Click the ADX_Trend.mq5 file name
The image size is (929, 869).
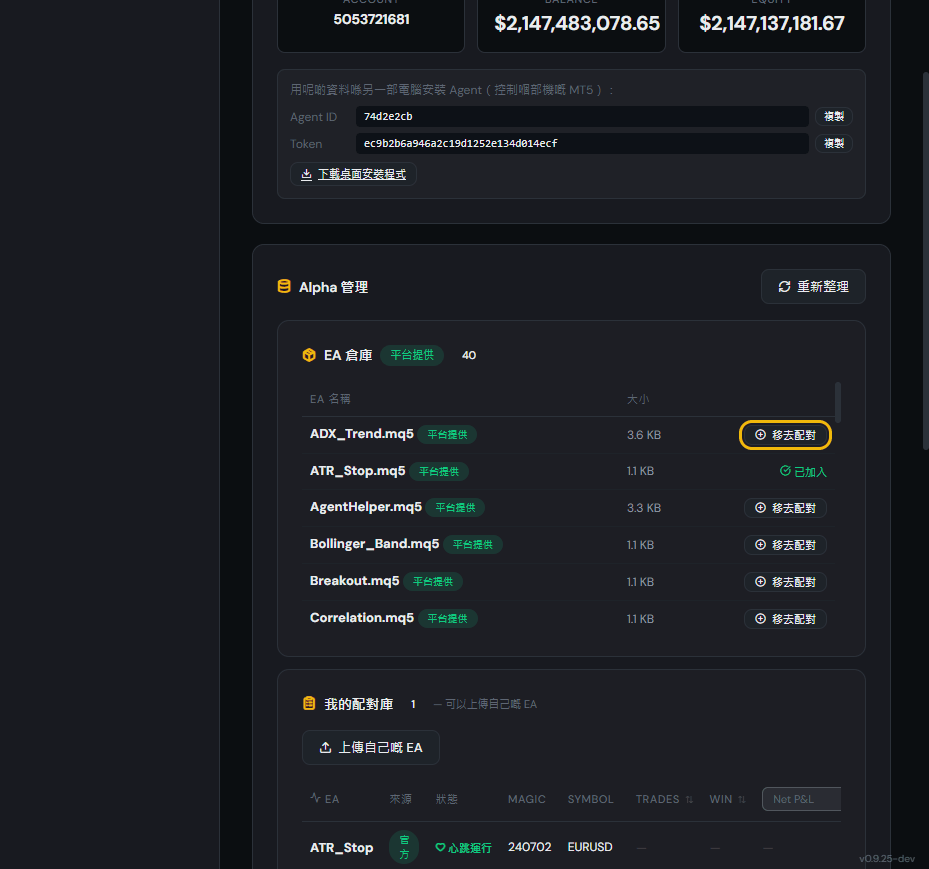coord(361,434)
